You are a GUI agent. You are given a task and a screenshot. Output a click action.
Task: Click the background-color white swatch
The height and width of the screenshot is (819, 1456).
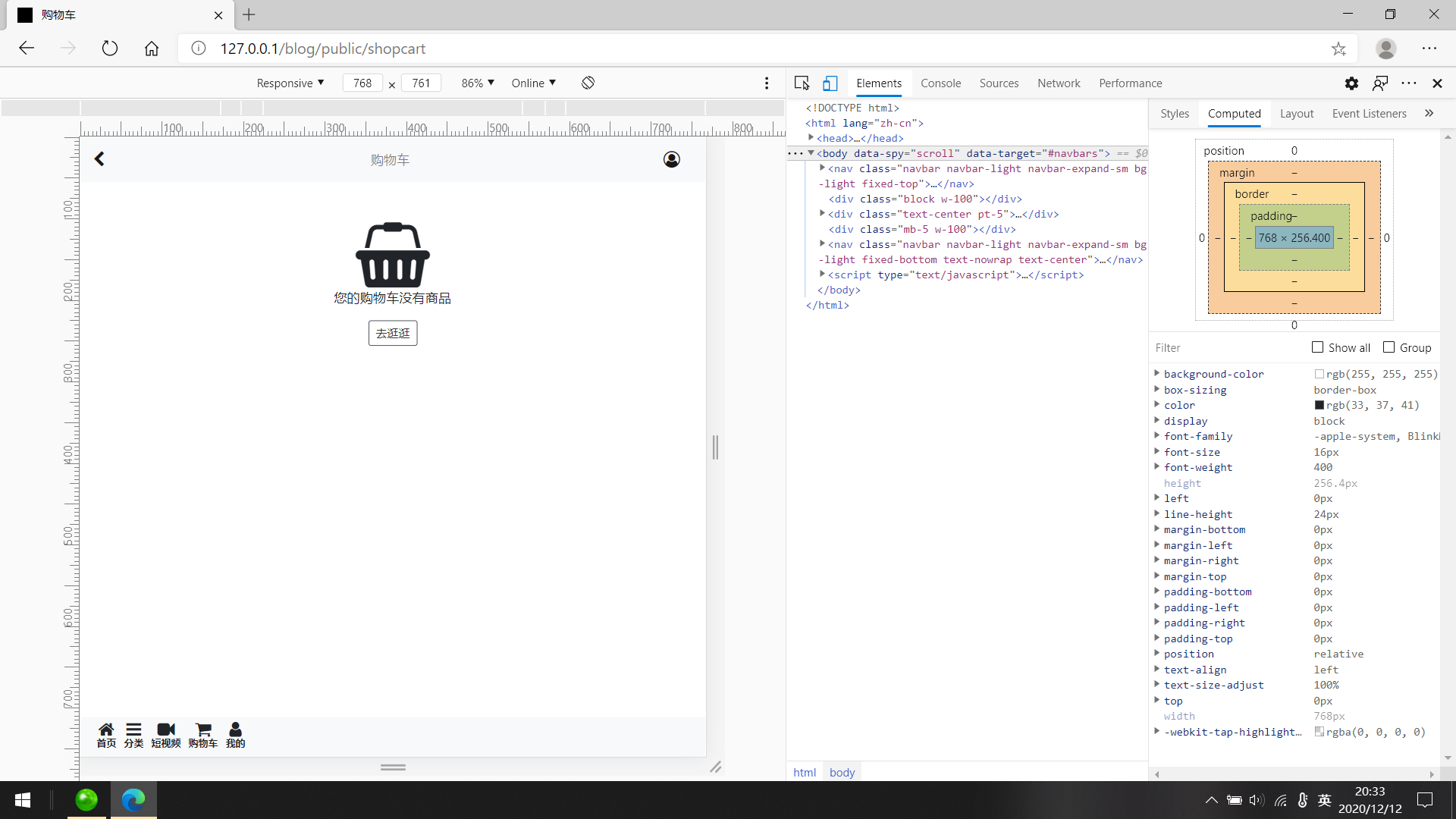click(1319, 374)
